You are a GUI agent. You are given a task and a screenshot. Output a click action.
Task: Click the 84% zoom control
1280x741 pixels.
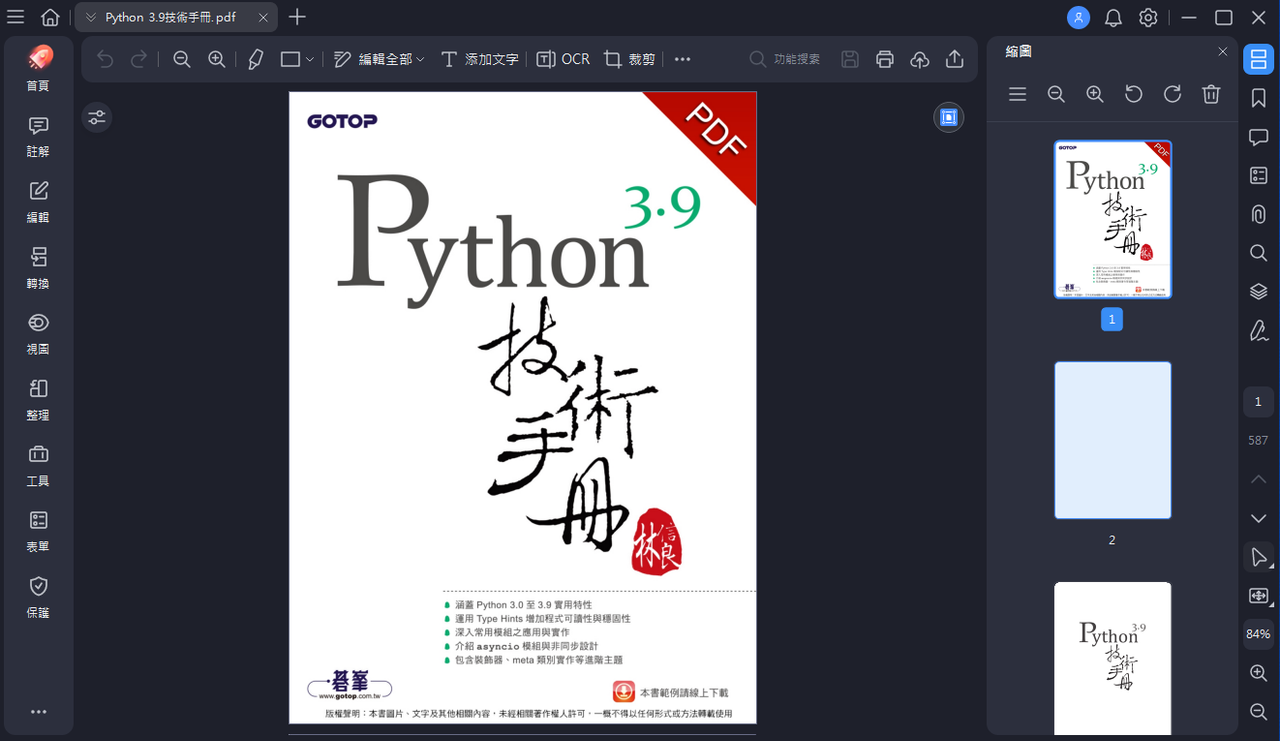pyautogui.click(x=1258, y=633)
